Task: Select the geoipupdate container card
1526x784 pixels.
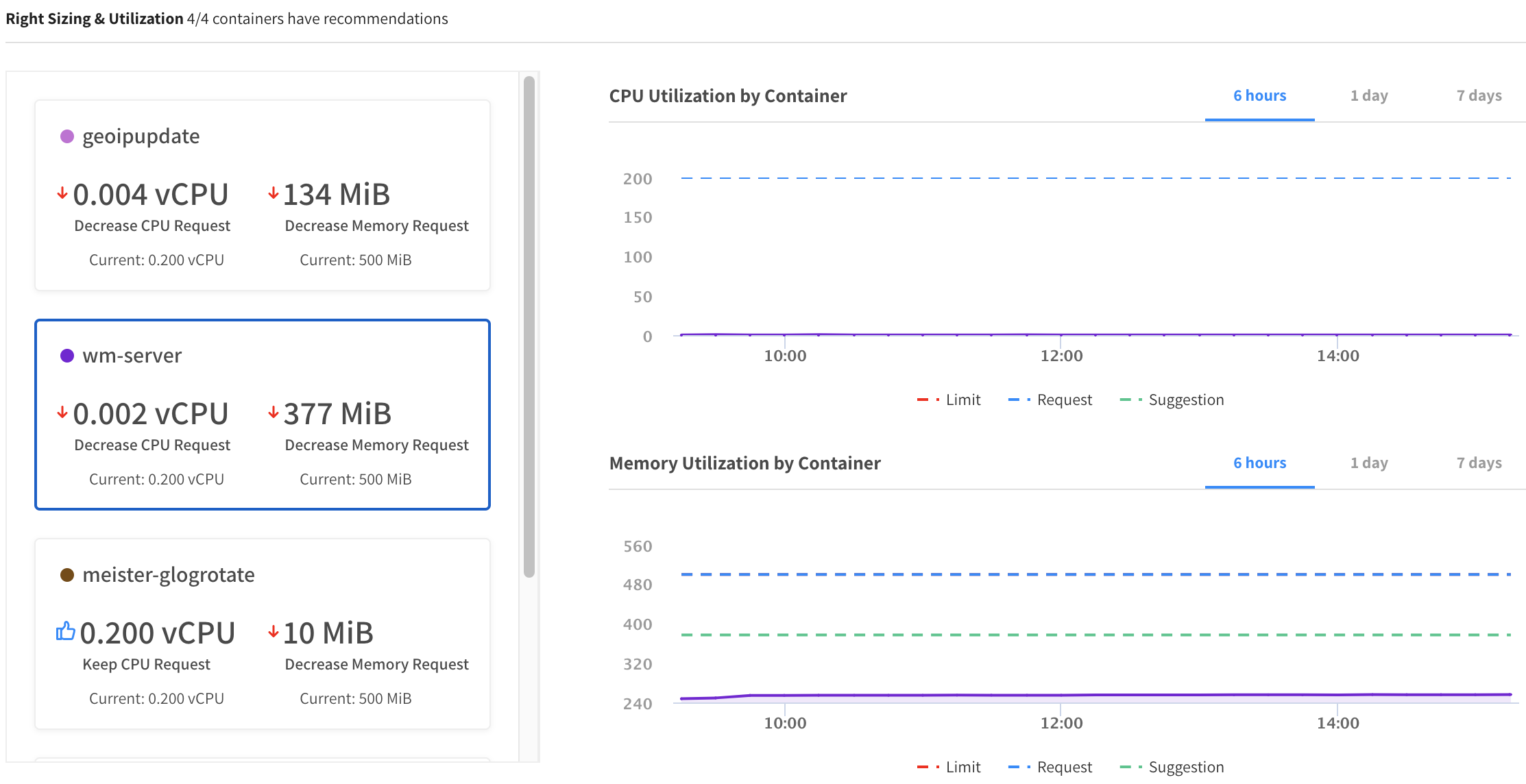Action: click(262, 195)
